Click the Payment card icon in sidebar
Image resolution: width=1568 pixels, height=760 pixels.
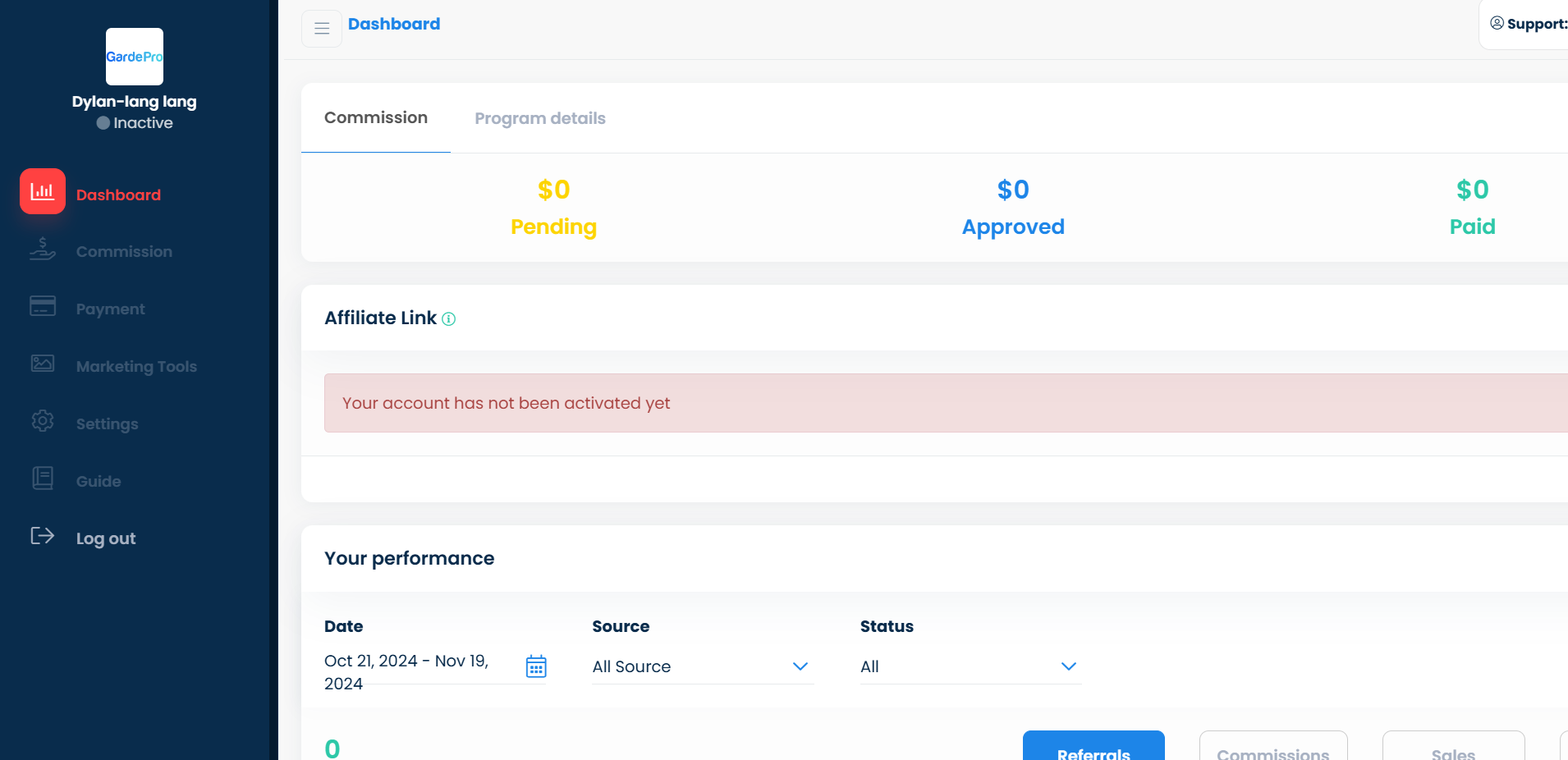[43, 306]
